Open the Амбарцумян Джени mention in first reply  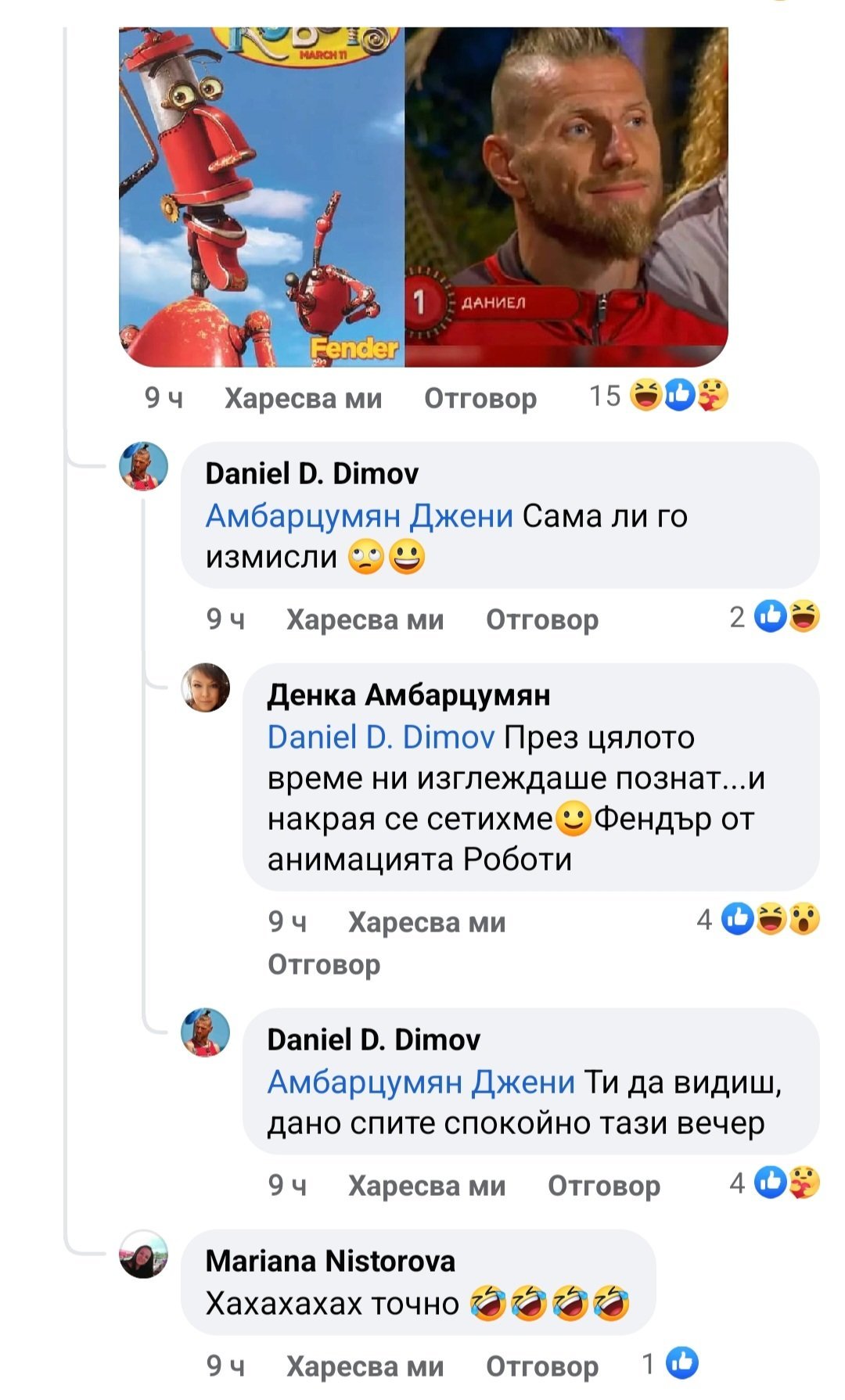[x=359, y=516]
